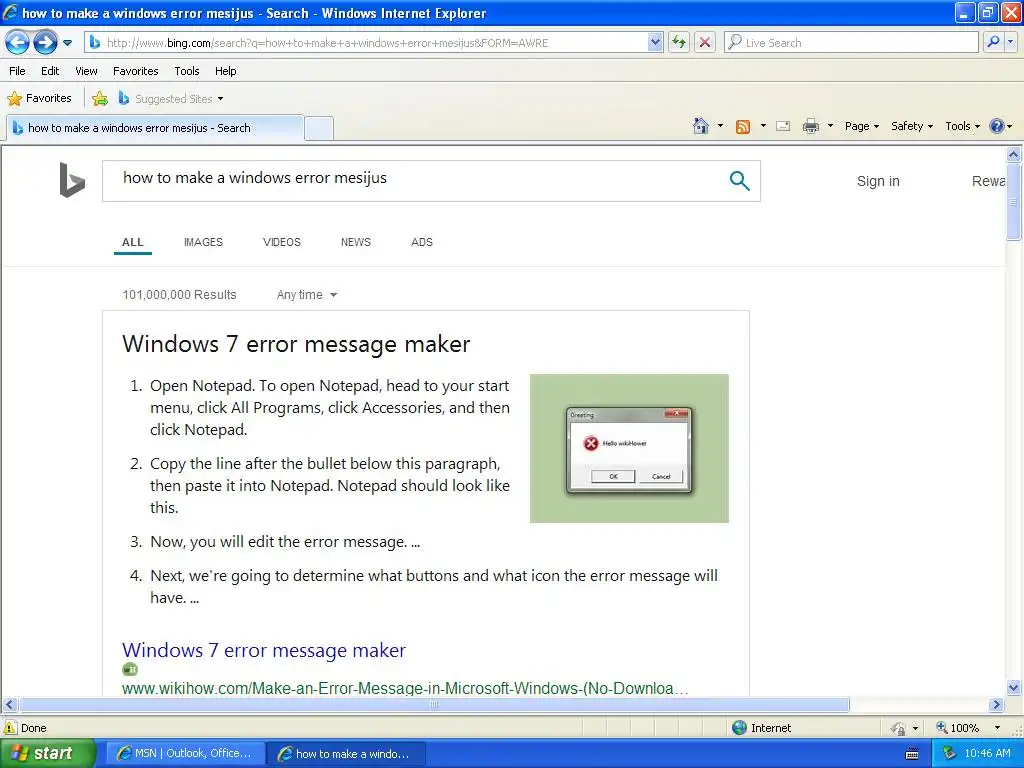Screen dimensions: 1024x768
Task: Click the Live Search input box
Action: click(852, 42)
